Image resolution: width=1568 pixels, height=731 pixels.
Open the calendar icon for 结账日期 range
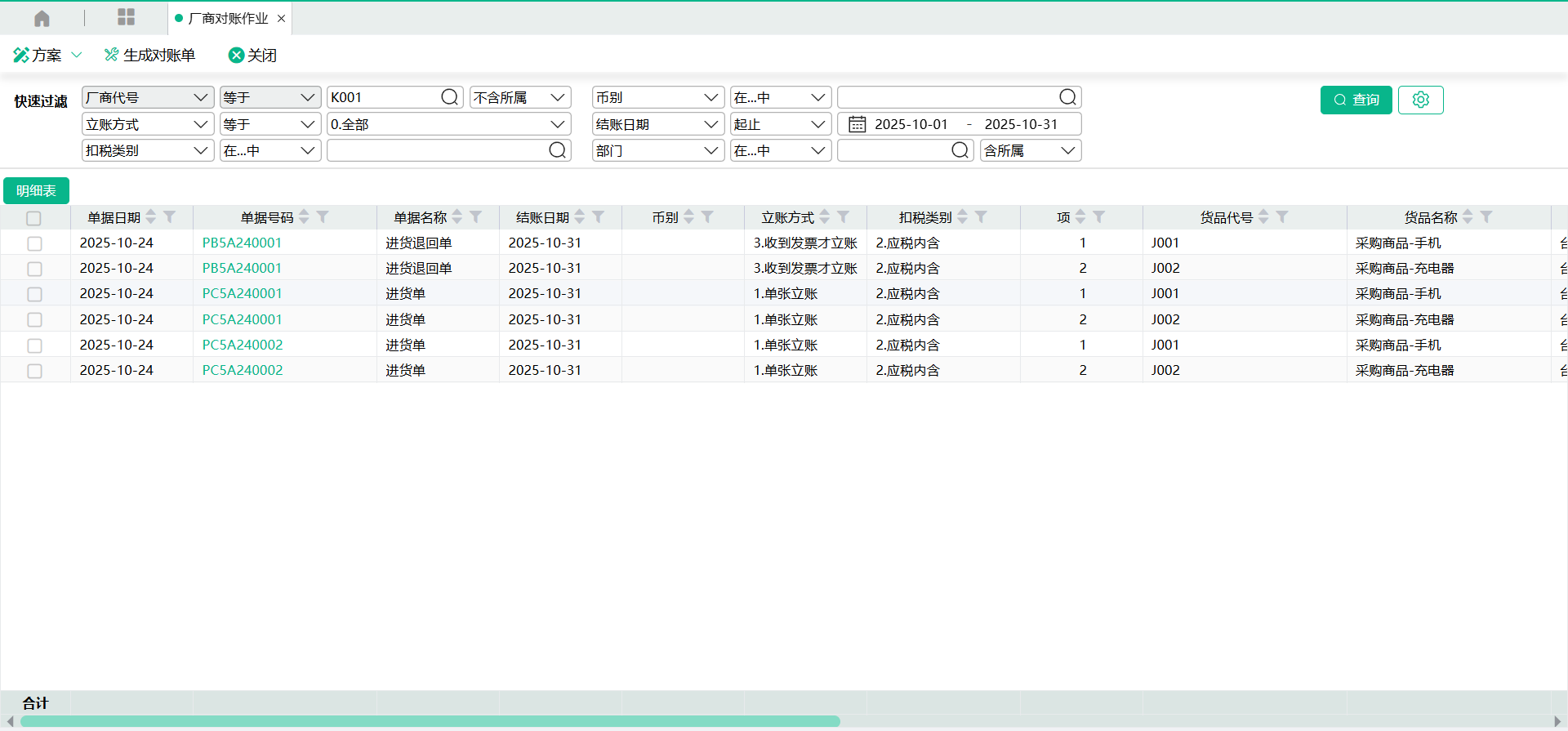coord(857,124)
